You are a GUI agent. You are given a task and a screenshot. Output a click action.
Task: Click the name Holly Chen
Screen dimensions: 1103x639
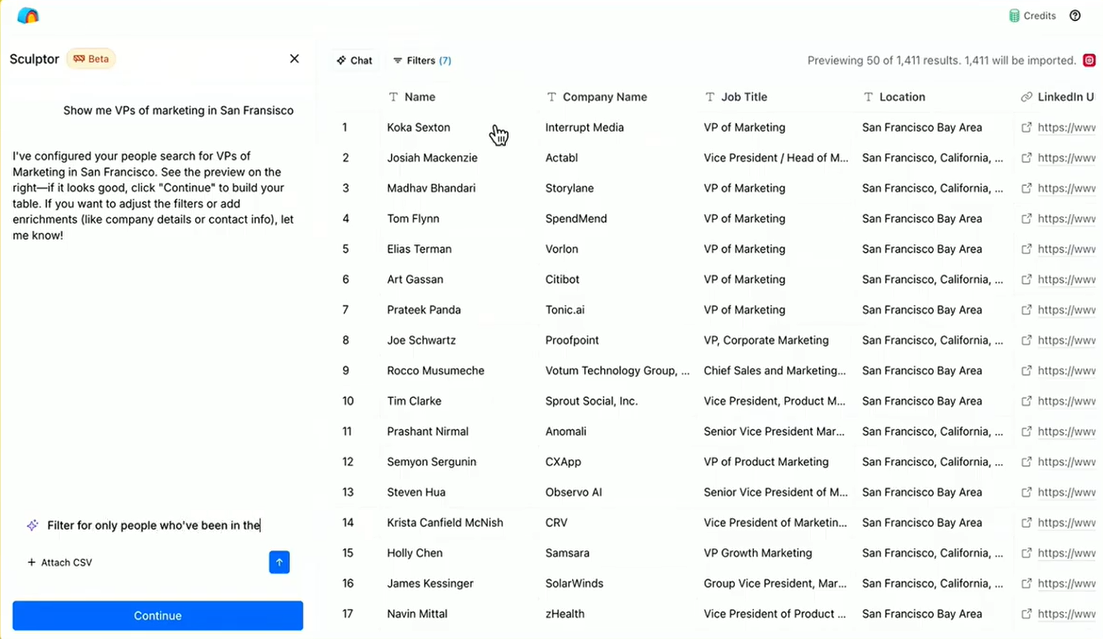[x=414, y=552]
